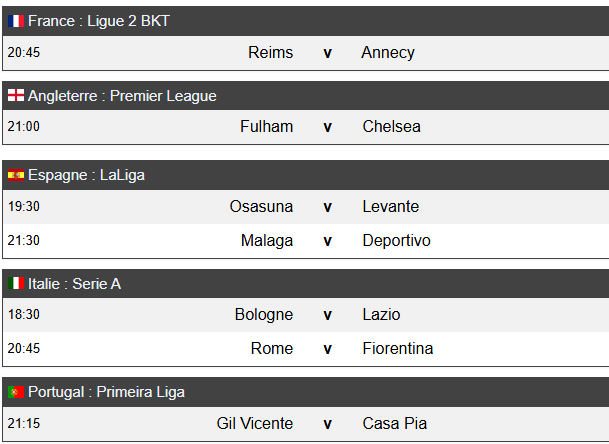Open the Italie : Serie A header
This screenshot has height=444, width=609.
coord(306,284)
